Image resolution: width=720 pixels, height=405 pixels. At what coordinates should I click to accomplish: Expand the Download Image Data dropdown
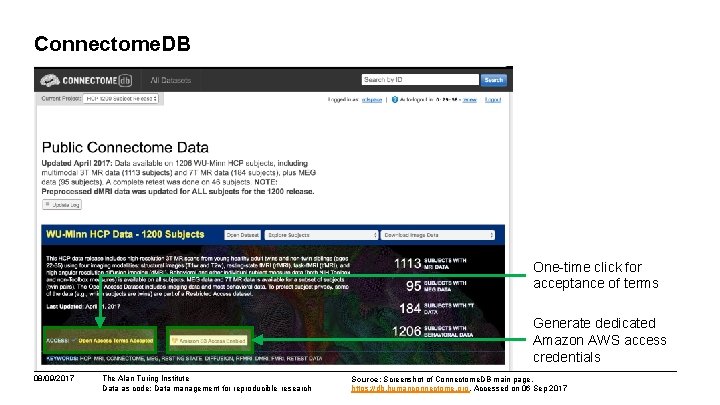click(438, 235)
